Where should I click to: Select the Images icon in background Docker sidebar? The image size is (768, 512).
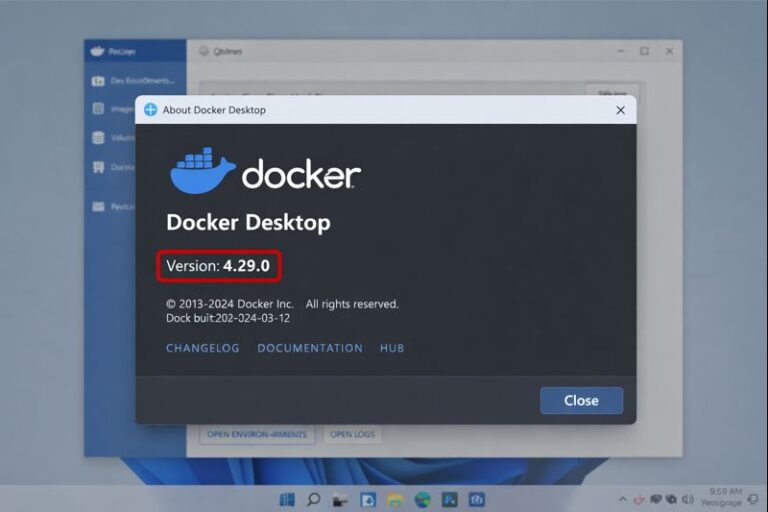click(x=98, y=108)
